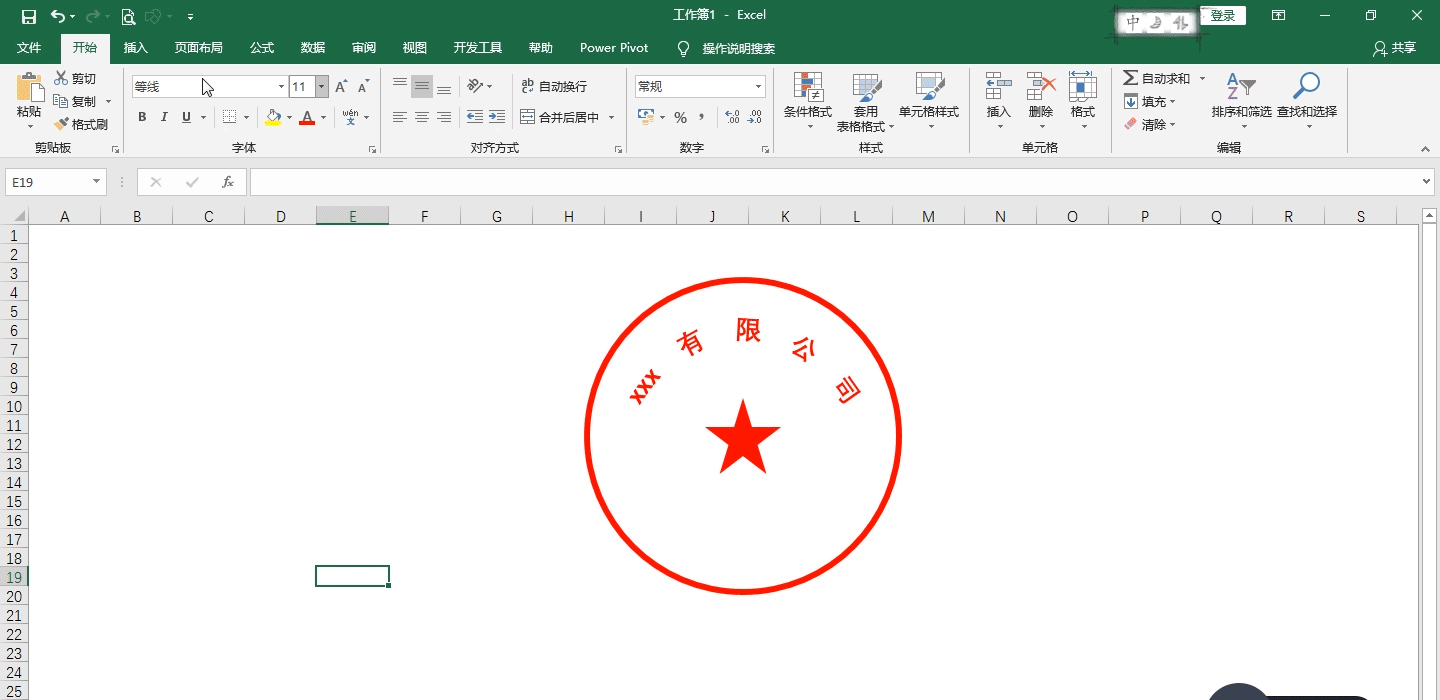1440x700 pixels.
Task: Click the Copy (复制) icon
Action: coord(61,101)
